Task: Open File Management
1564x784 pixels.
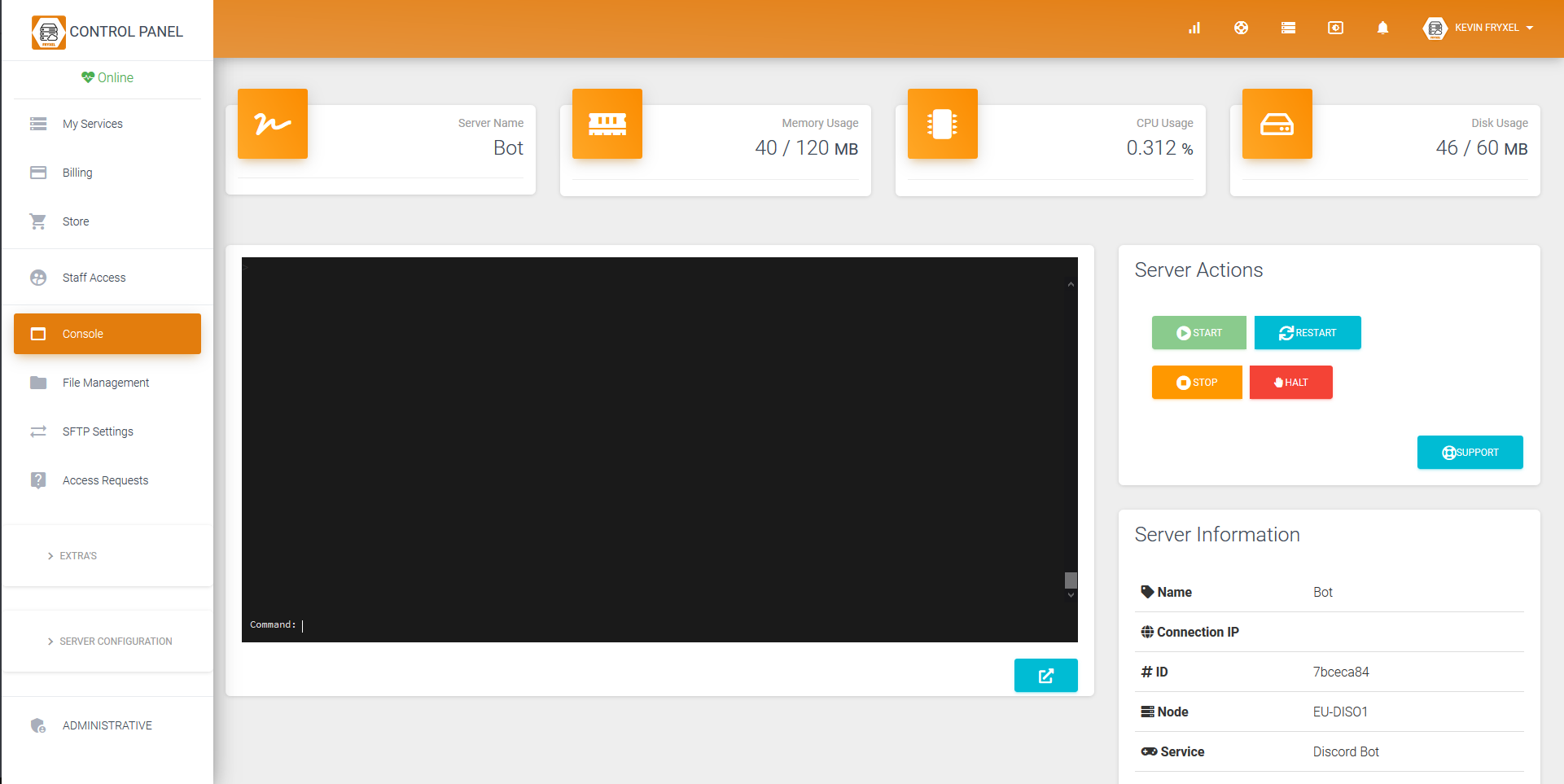Action: pos(107,383)
